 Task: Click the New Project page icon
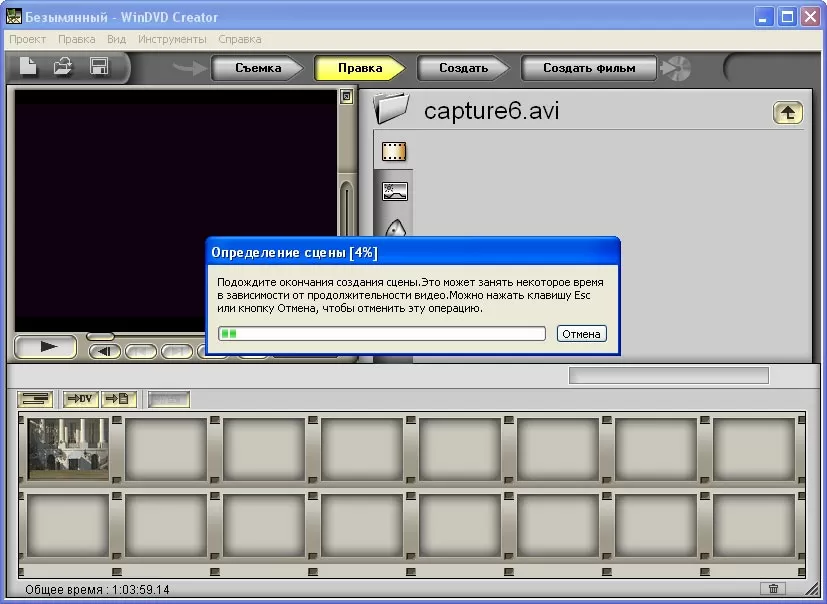29,67
